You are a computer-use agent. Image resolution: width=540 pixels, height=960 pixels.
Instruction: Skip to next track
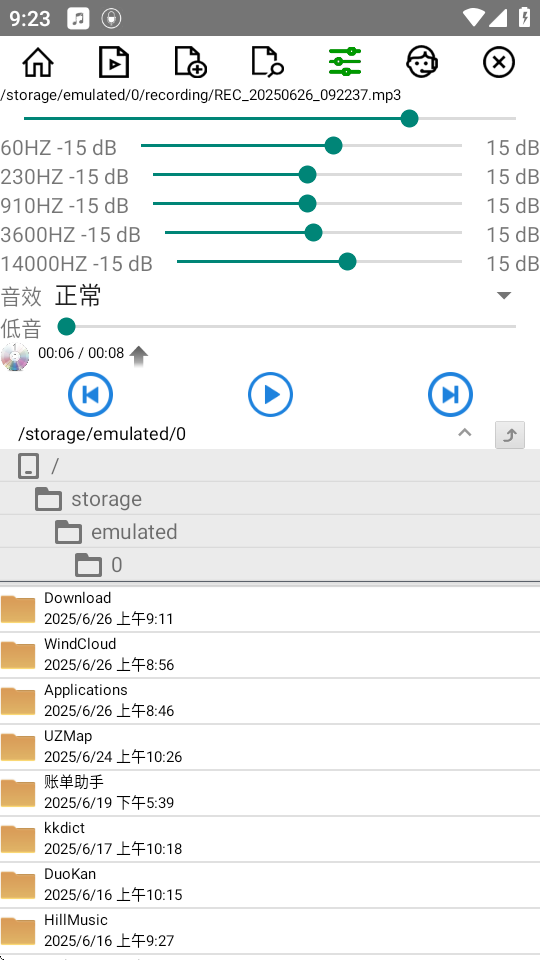(x=451, y=394)
